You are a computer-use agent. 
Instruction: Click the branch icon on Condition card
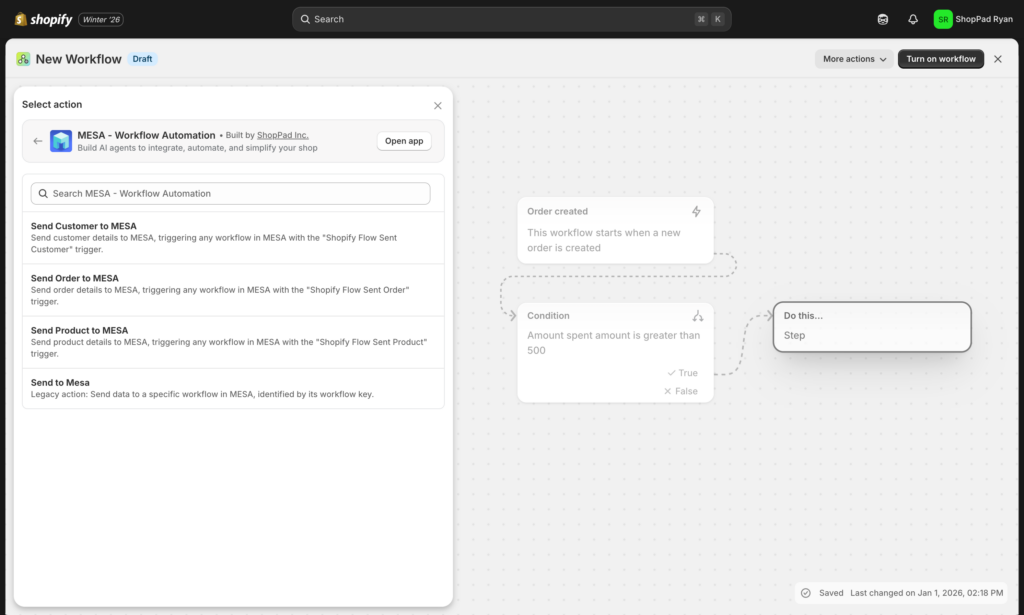[x=697, y=316]
